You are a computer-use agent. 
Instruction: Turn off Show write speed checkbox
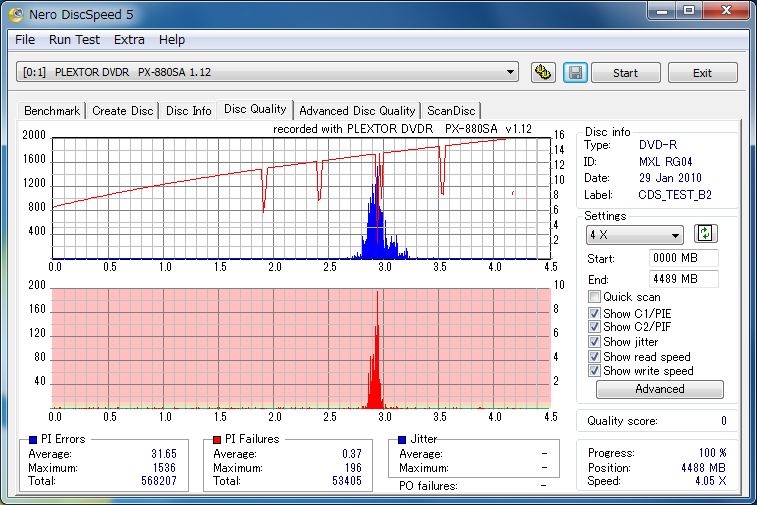click(x=595, y=371)
